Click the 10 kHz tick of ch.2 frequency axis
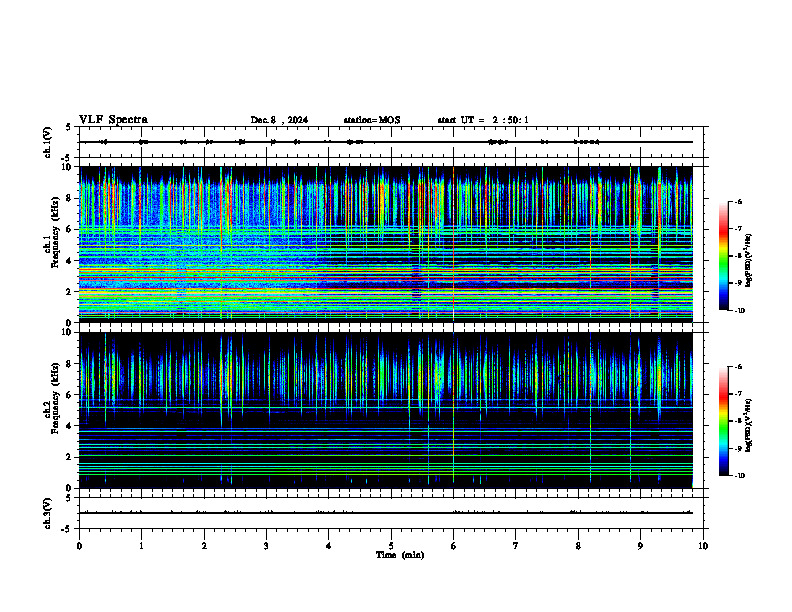This screenshot has height=612, width=792. [68, 333]
